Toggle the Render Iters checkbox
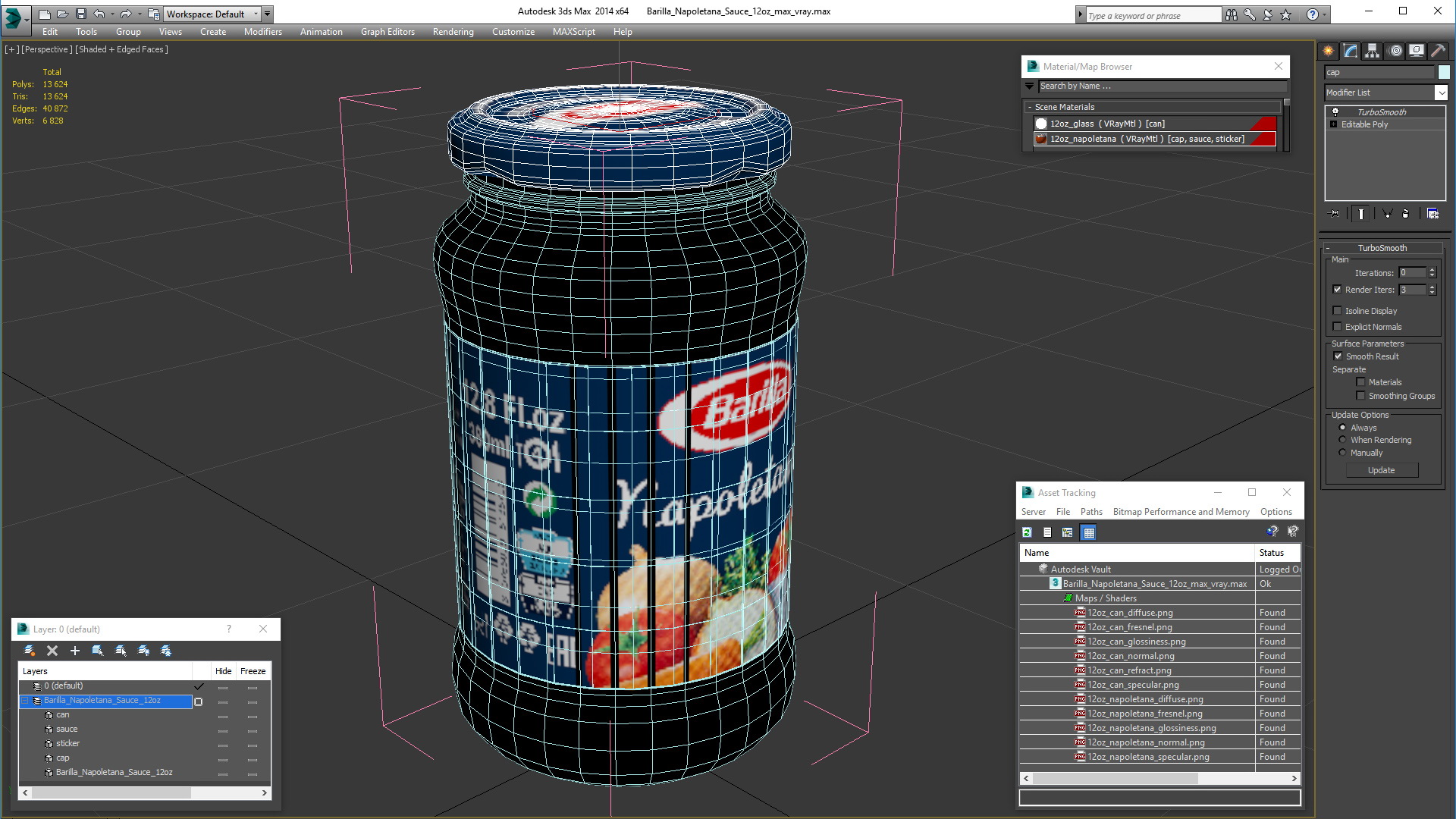1456x819 pixels. pyautogui.click(x=1338, y=289)
